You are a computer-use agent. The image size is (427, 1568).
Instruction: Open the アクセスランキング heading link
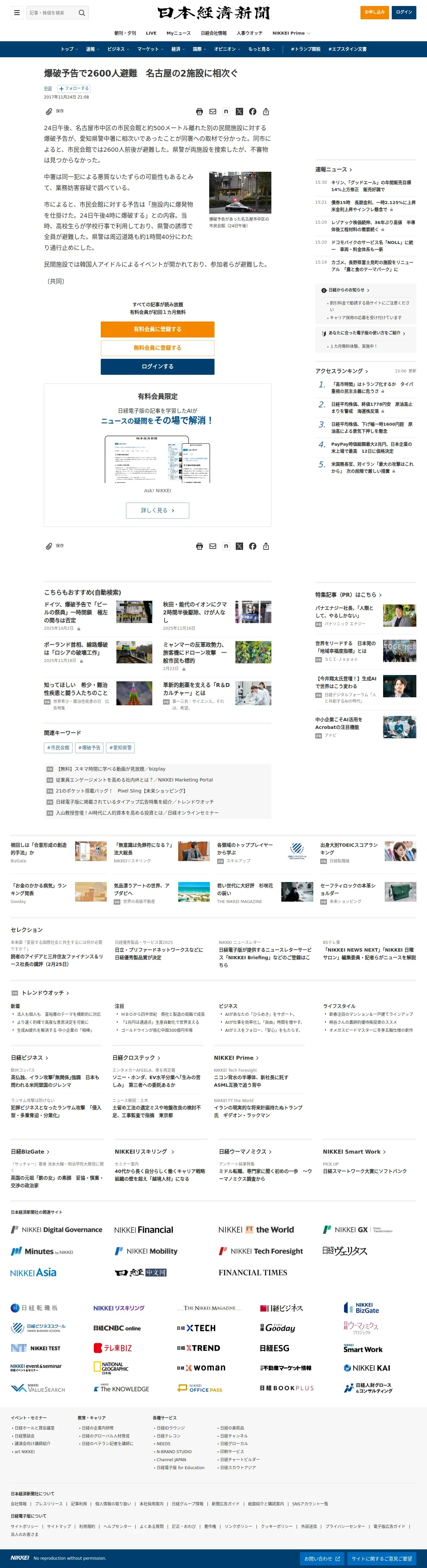(x=341, y=371)
